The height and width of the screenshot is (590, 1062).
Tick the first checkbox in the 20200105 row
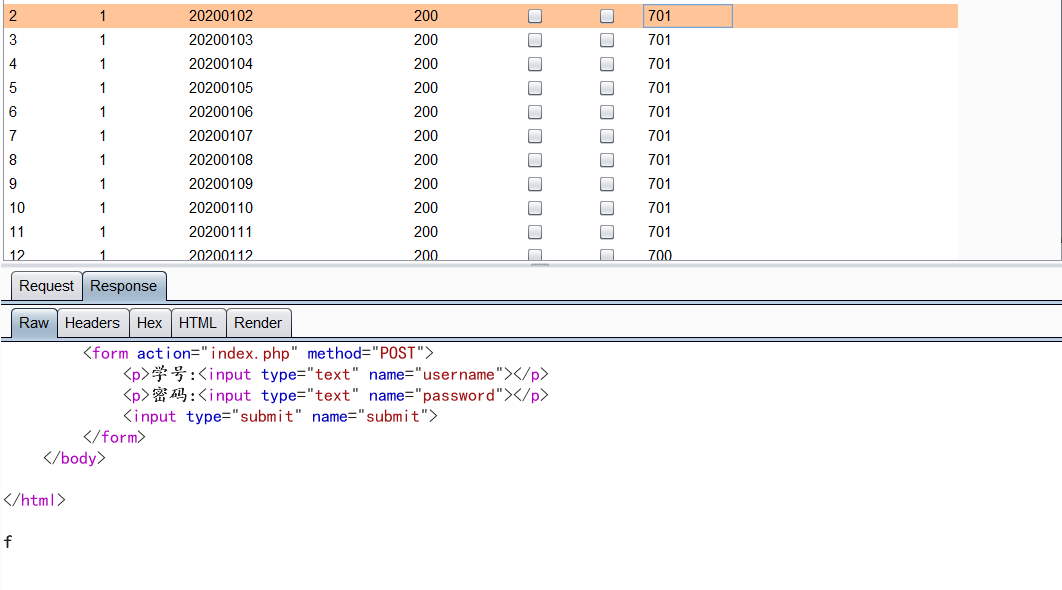pos(535,88)
